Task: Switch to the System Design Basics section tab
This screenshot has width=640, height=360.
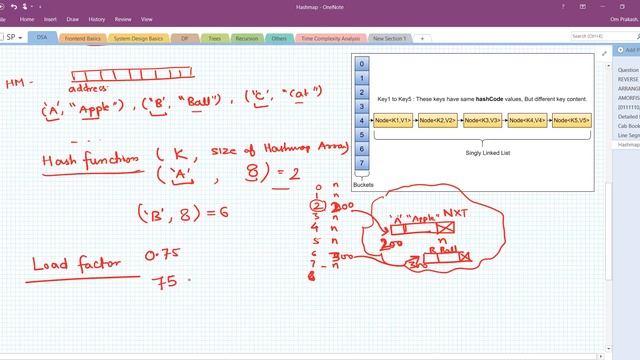Action: click(x=138, y=38)
